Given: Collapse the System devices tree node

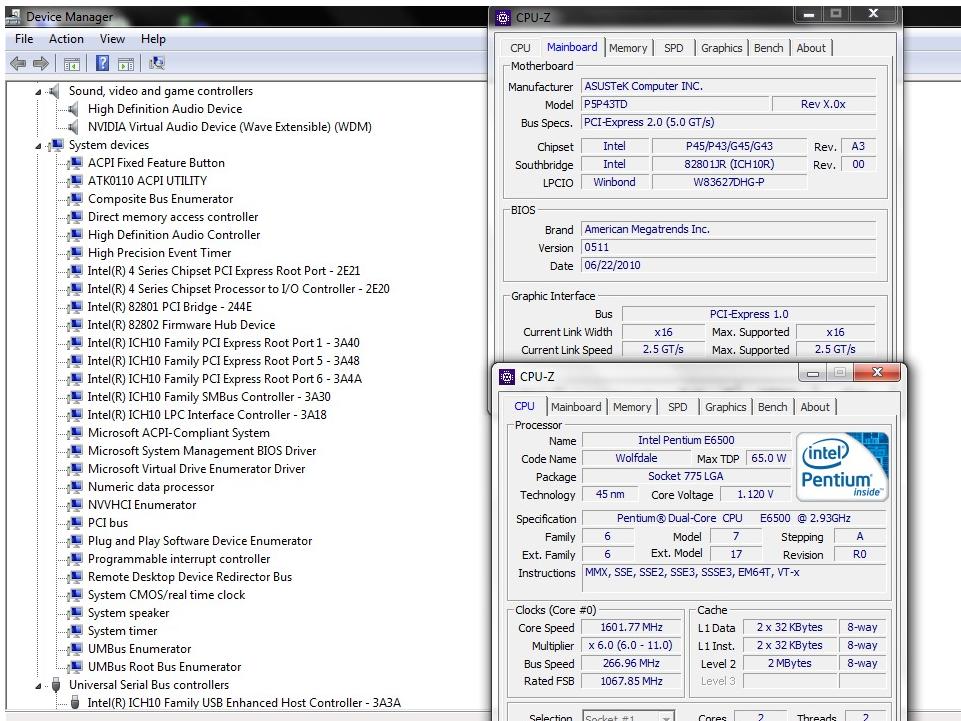Looking at the screenshot, I should (38, 146).
